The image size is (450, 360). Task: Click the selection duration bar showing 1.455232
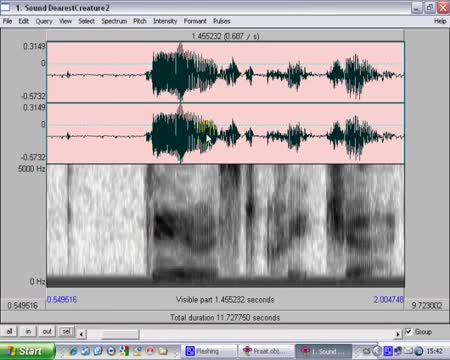click(x=225, y=36)
